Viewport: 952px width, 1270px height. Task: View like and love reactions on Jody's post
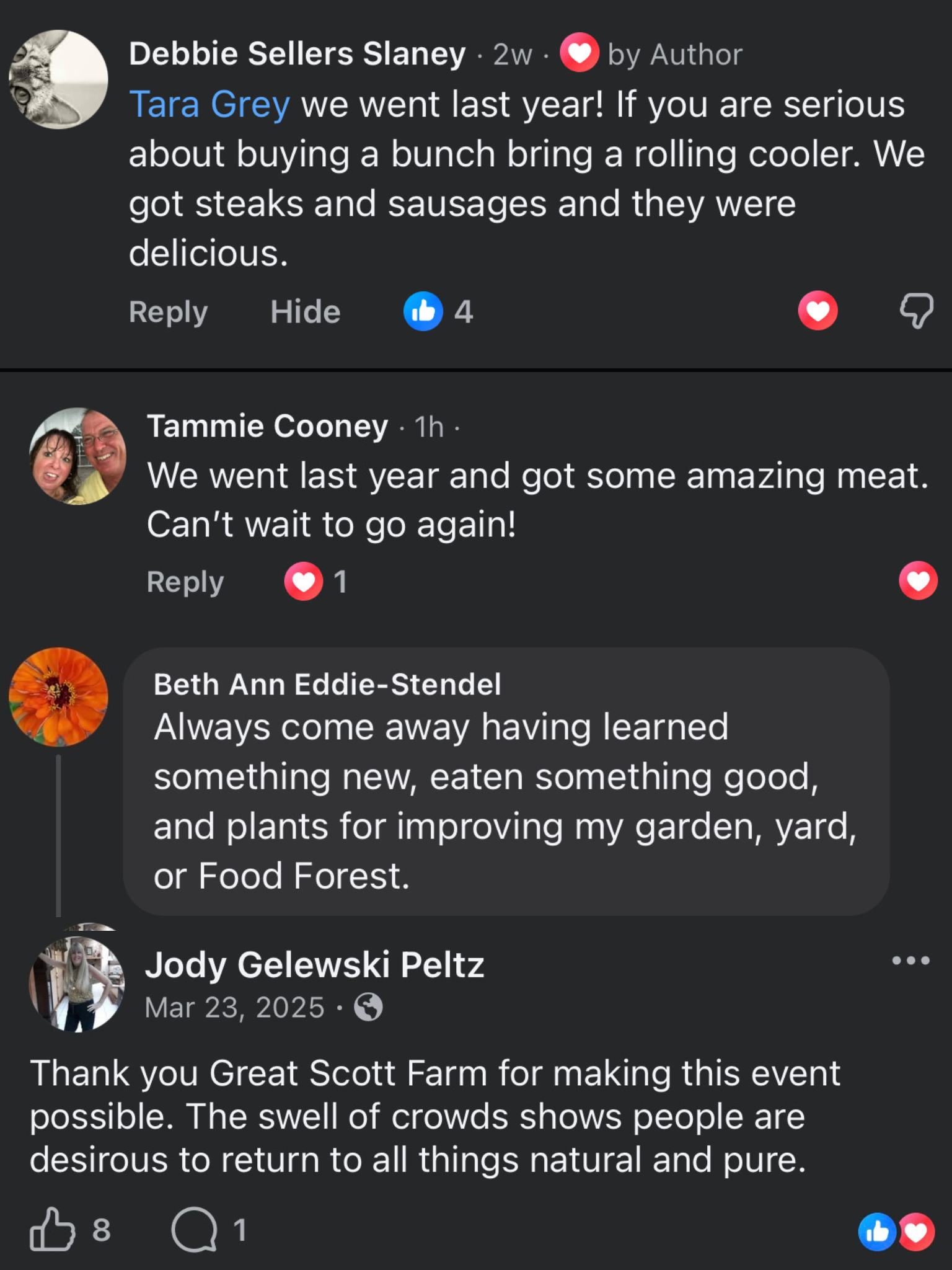pyautogui.click(x=896, y=1232)
